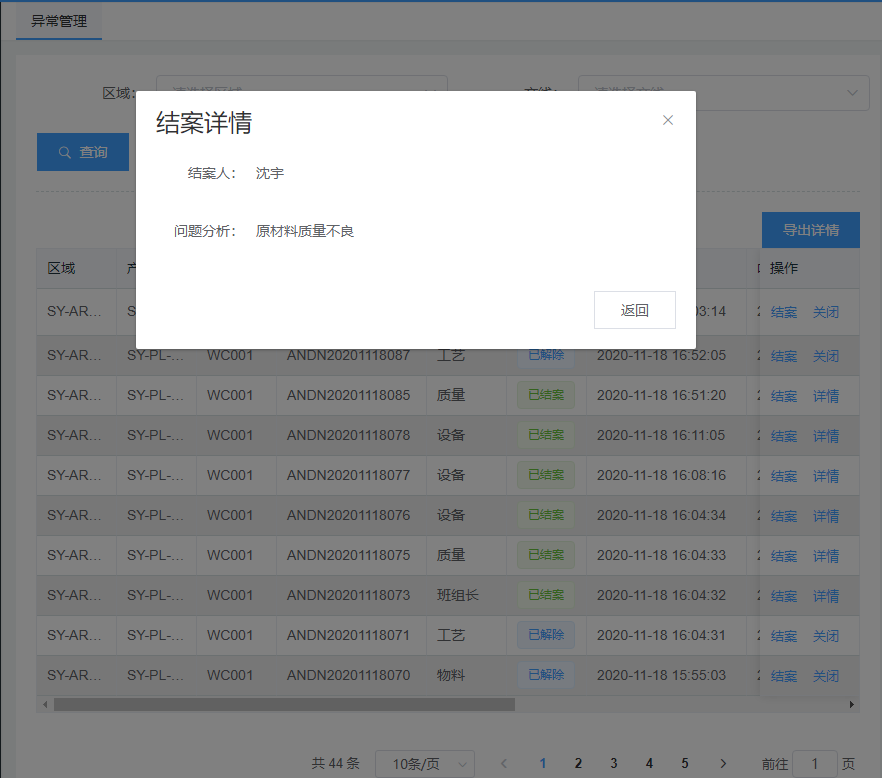Click 结案 link for ANDN20201118078 row
The width and height of the screenshot is (882, 778).
coord(784,436)
